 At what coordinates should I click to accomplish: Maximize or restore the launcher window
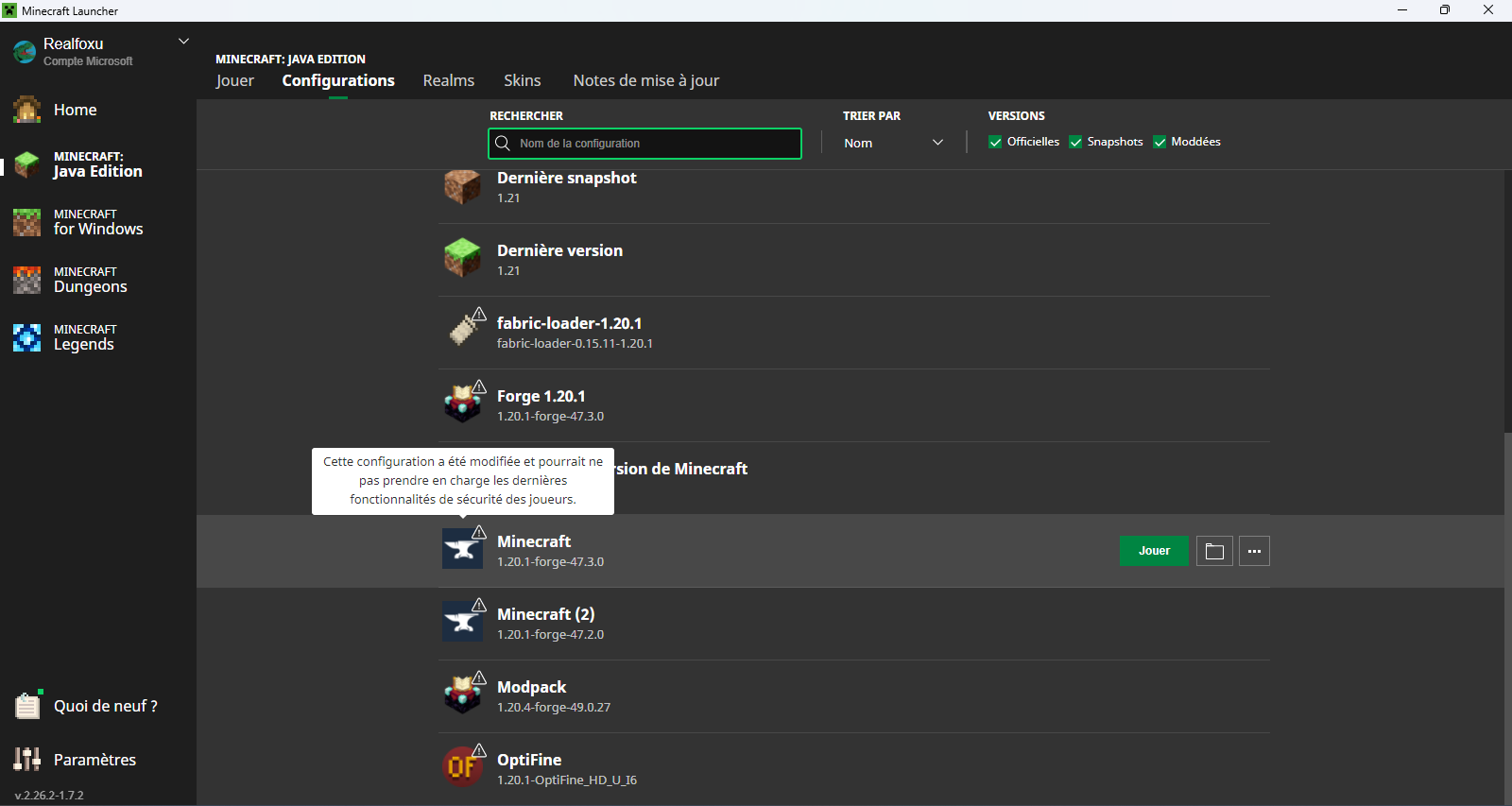click(x=1445, y=10)
